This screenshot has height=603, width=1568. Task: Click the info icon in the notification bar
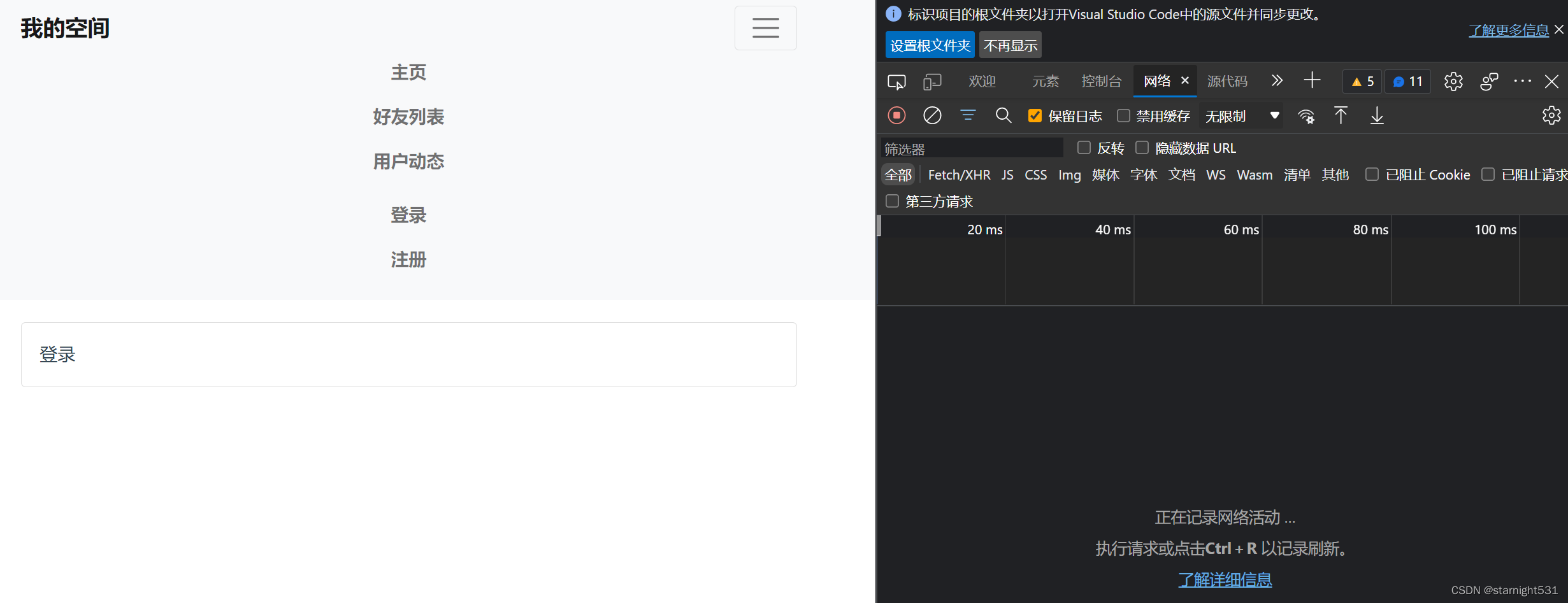[x=893, y=13]
